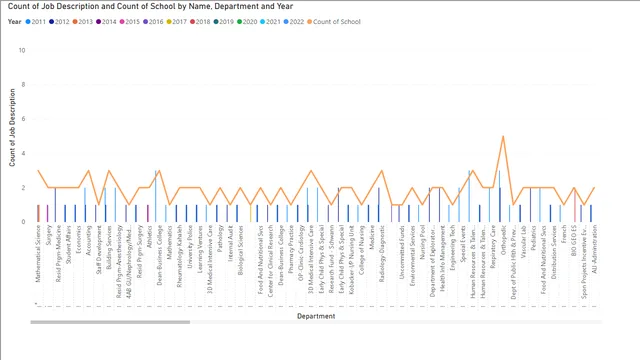The image size is (640, 360).
Task: Click the horizontal scrollbar thumb below the chart
Action: coord(110,322)
